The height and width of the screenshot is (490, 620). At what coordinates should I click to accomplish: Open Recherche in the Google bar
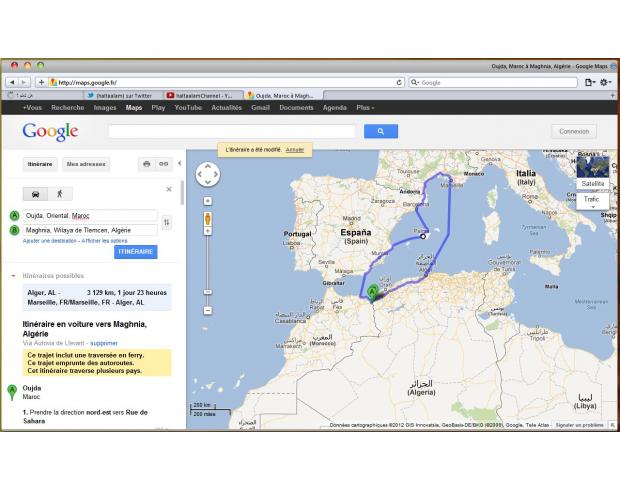(68, 108)
